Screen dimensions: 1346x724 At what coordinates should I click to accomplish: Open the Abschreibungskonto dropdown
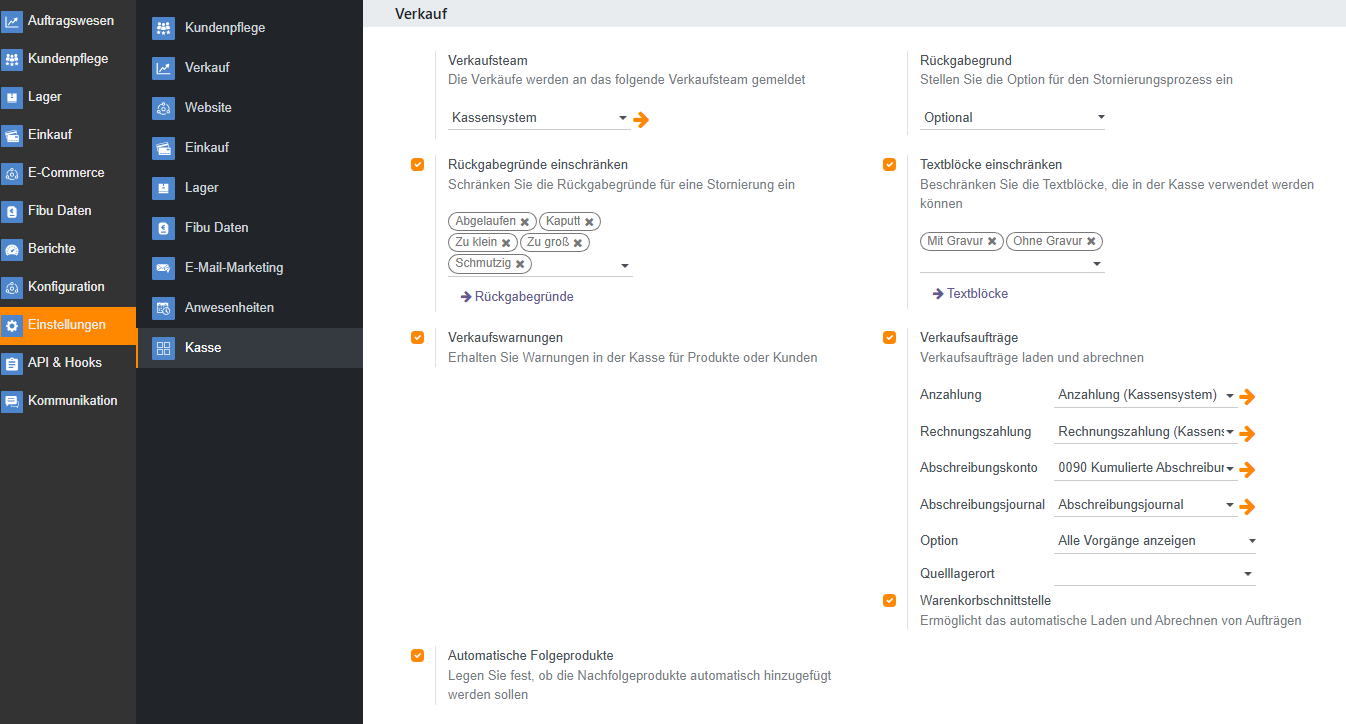coord(1145,468)
